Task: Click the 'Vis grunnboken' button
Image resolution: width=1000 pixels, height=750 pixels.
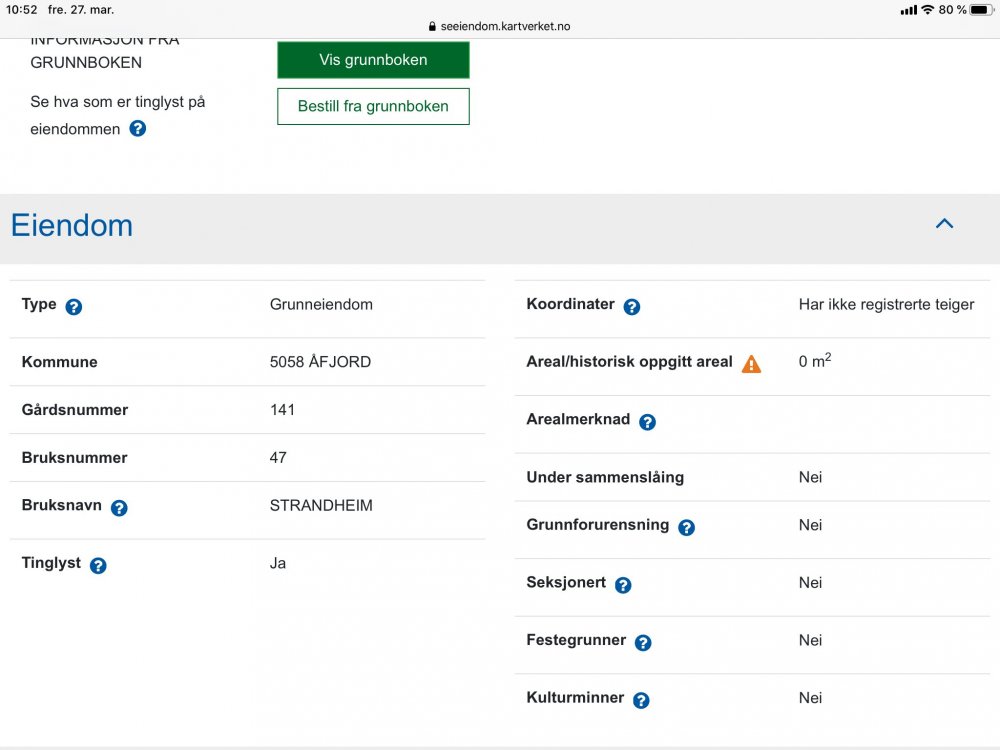Action: coord(373,60)
